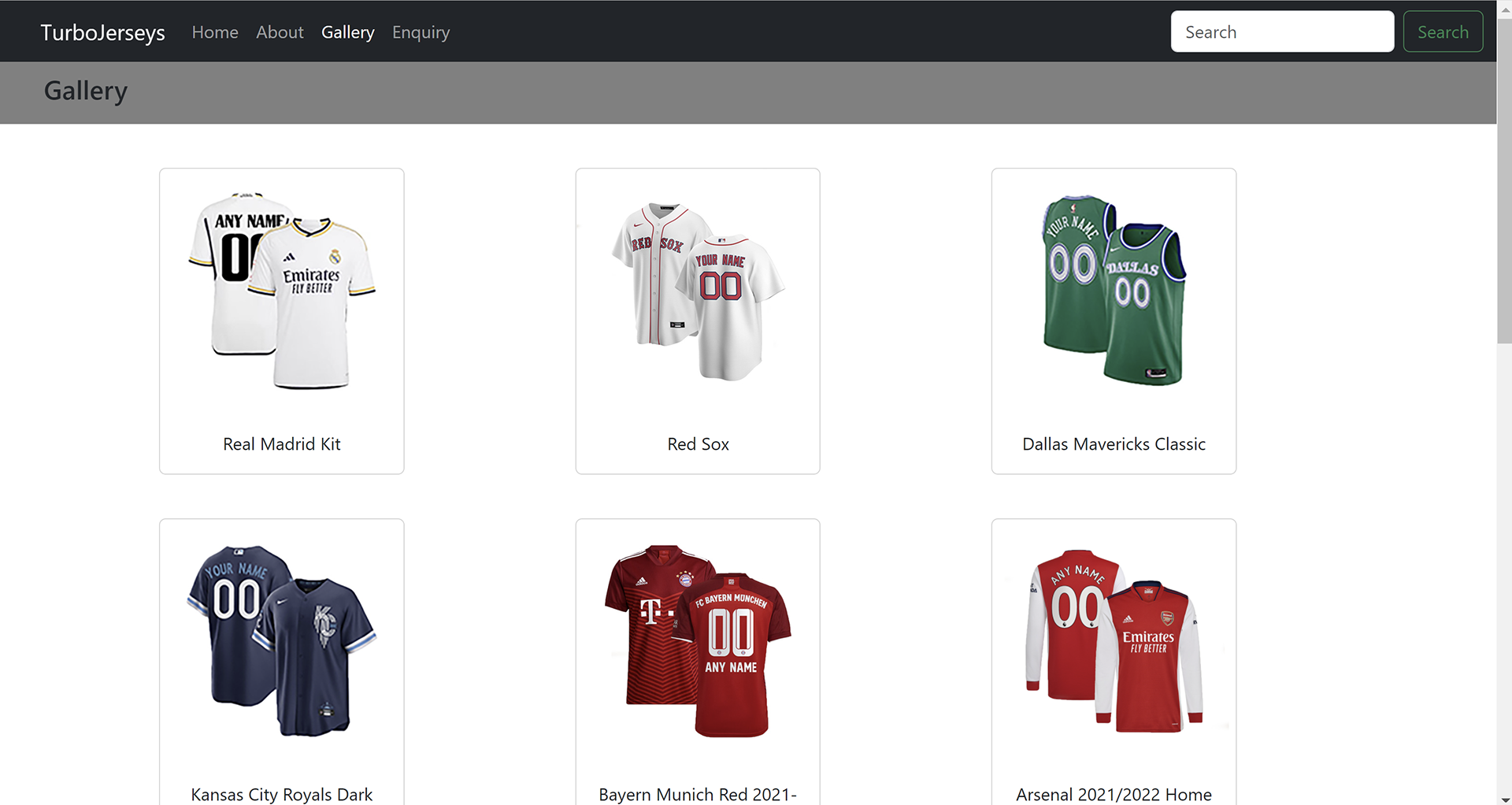Image resolution: width=1512 pixels, height=805 pixels.
Task: Click the TurboJerseys brand logo
Action: click(102, 32)
